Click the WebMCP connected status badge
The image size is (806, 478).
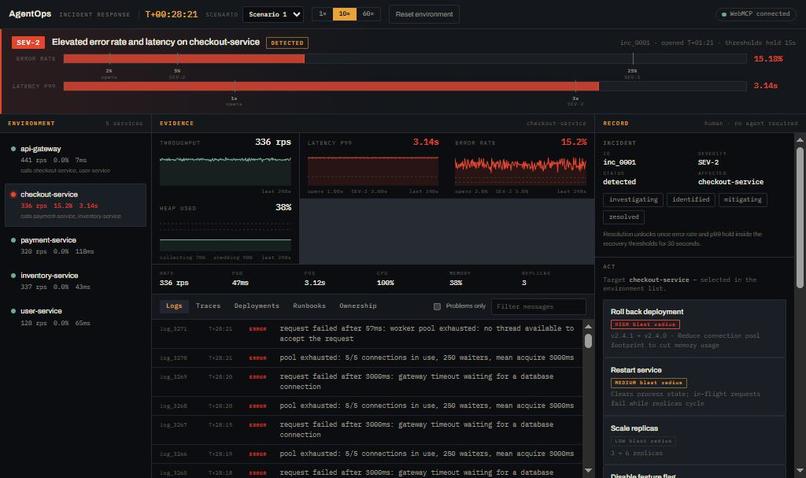click(756, 14)
